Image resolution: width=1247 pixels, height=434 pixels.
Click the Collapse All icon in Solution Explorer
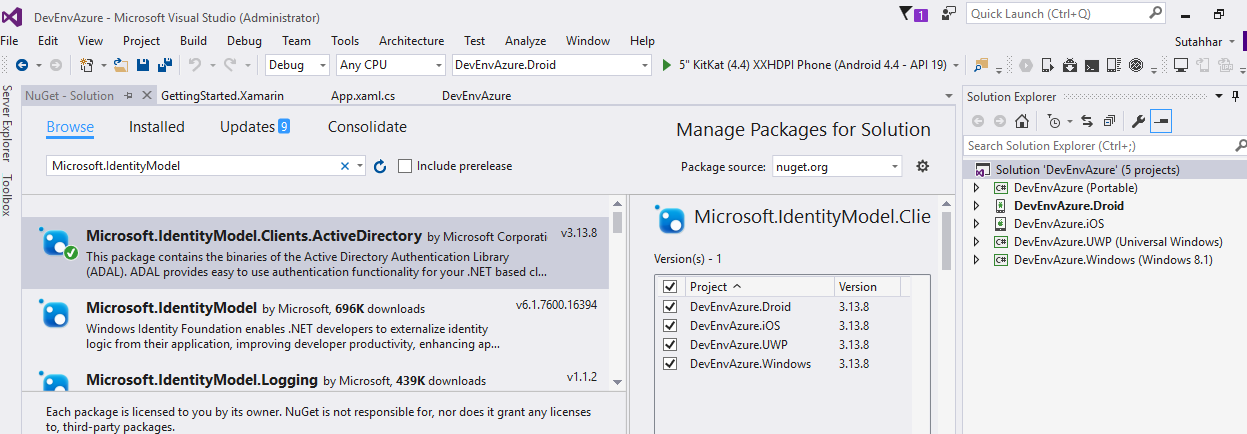[1109, 121]
